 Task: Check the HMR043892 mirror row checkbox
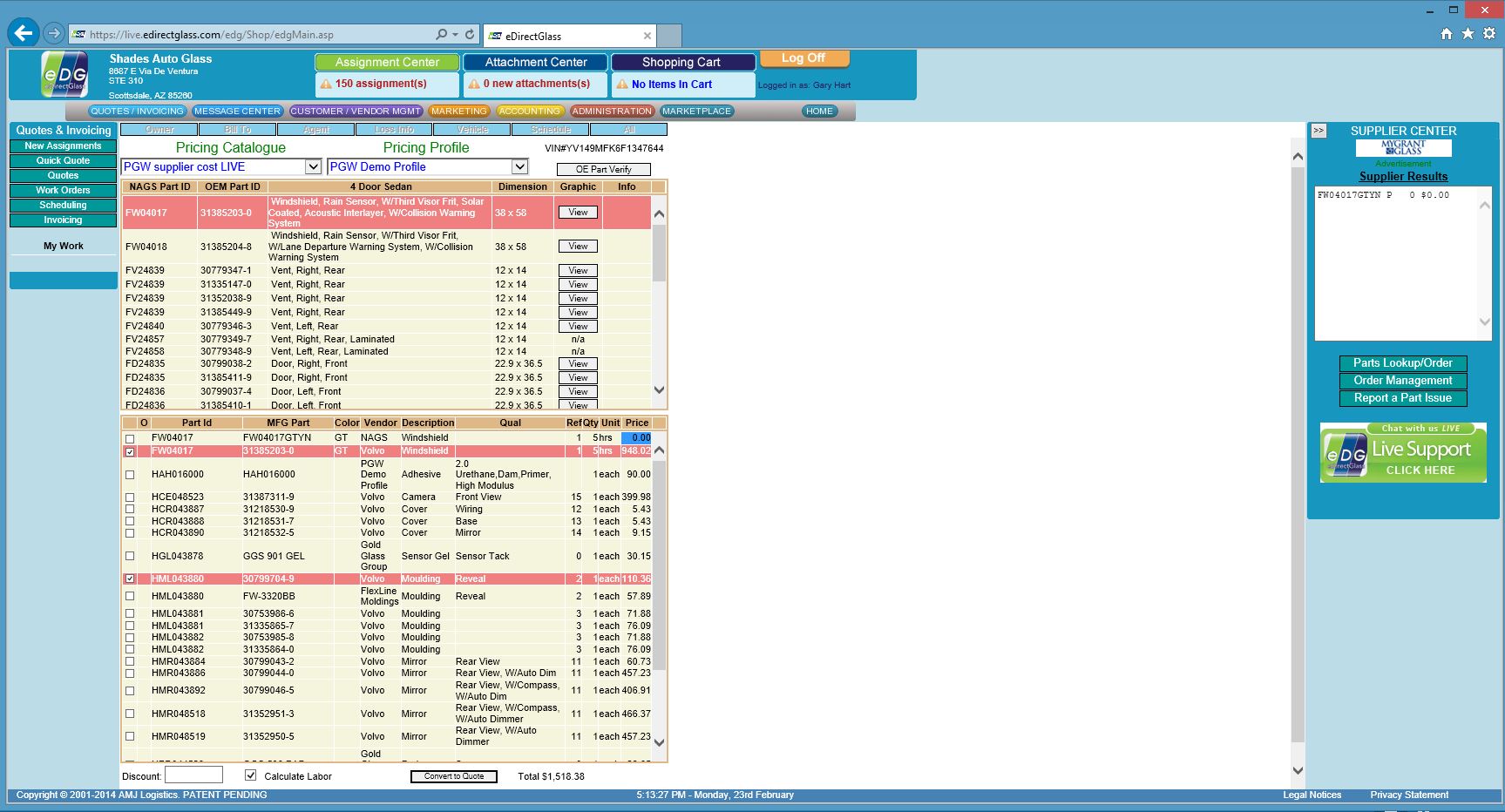130,691
